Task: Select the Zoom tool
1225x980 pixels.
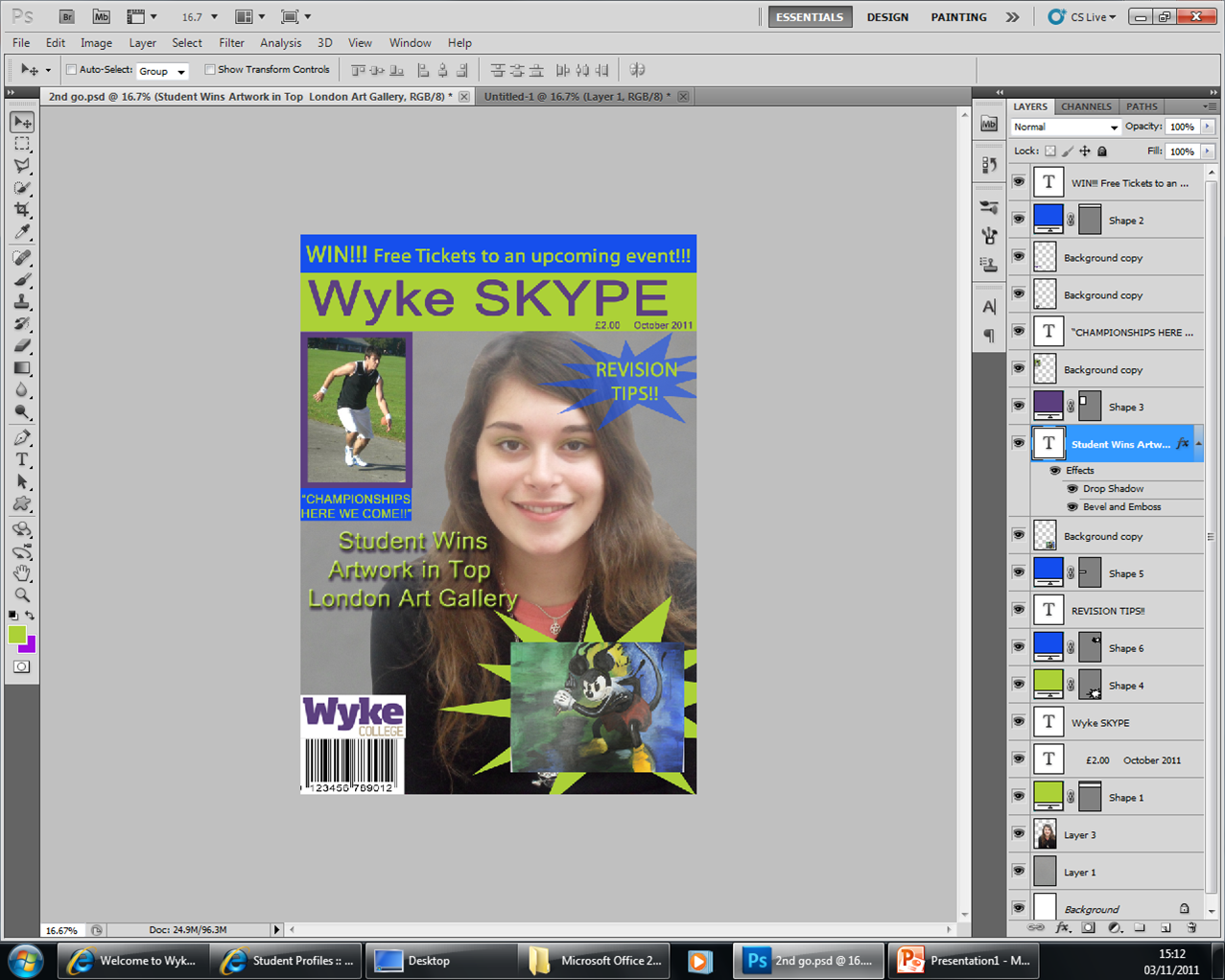Action: 22,595
